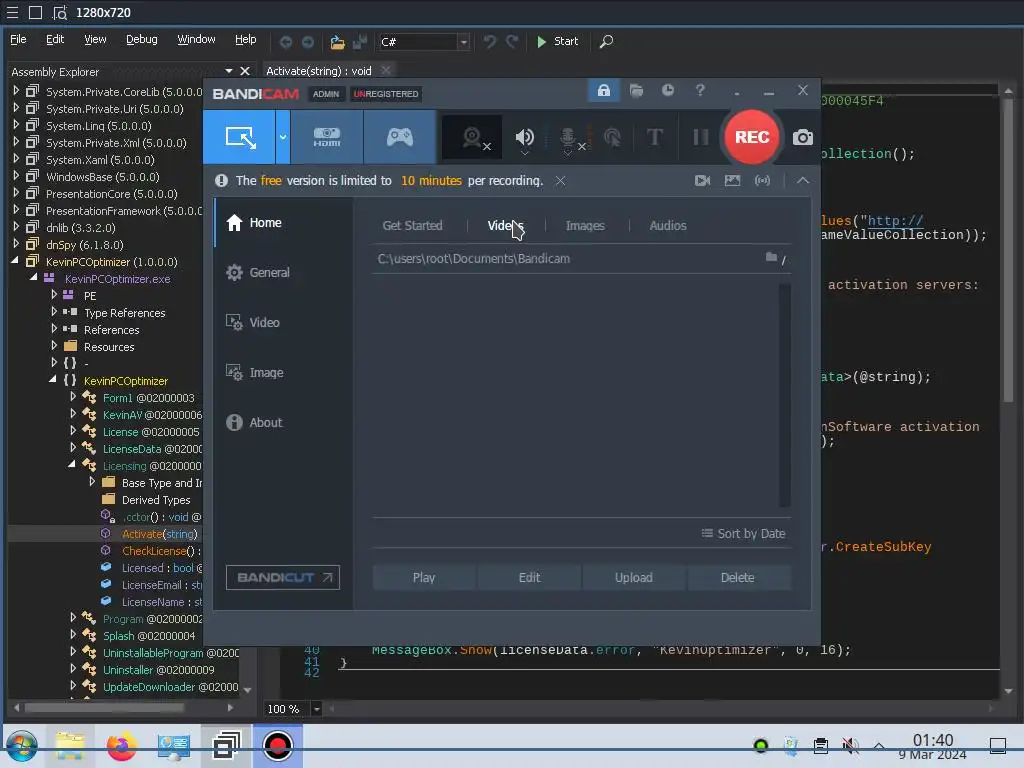Click Sort by Date

[743, 534]
